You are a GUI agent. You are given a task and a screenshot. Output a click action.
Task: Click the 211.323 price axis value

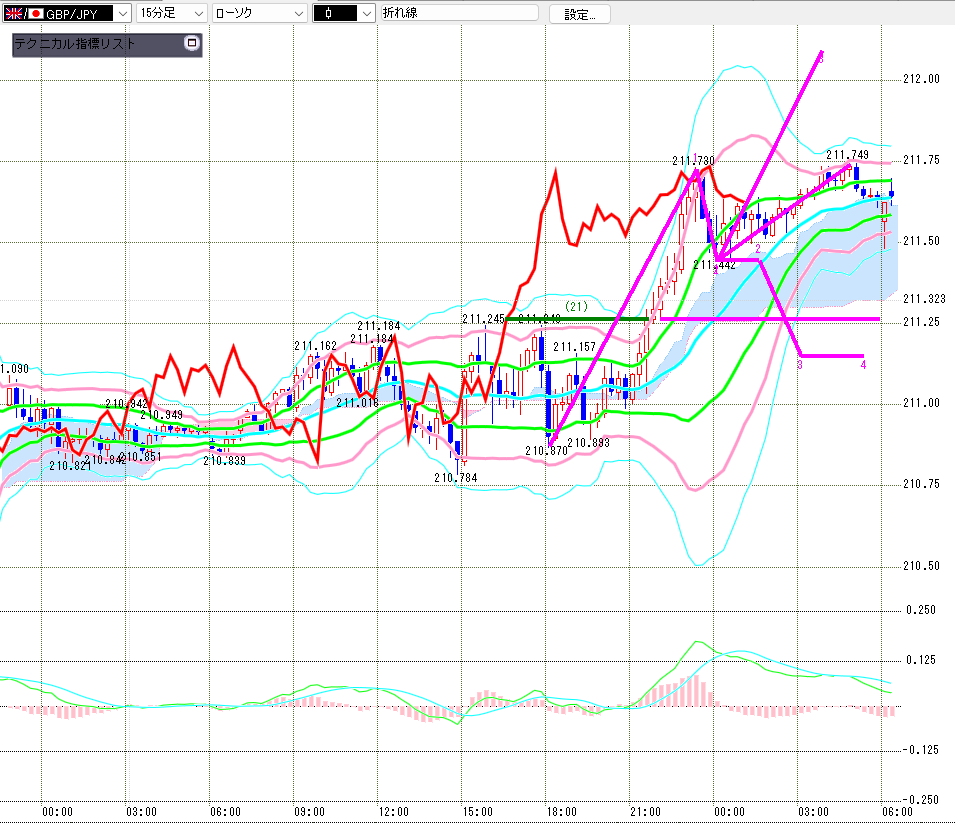click(924, 298)
